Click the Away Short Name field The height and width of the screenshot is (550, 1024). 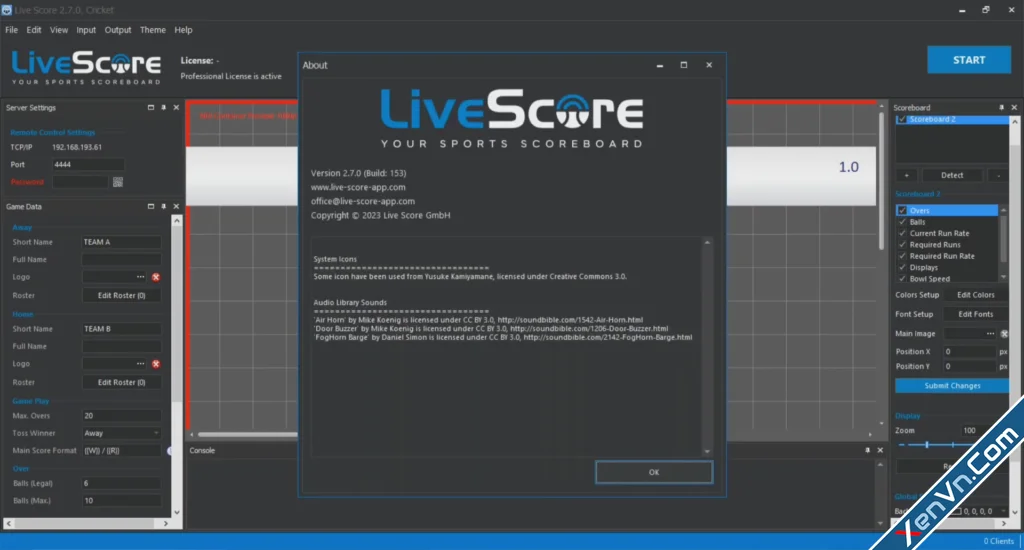coord(121,242)
